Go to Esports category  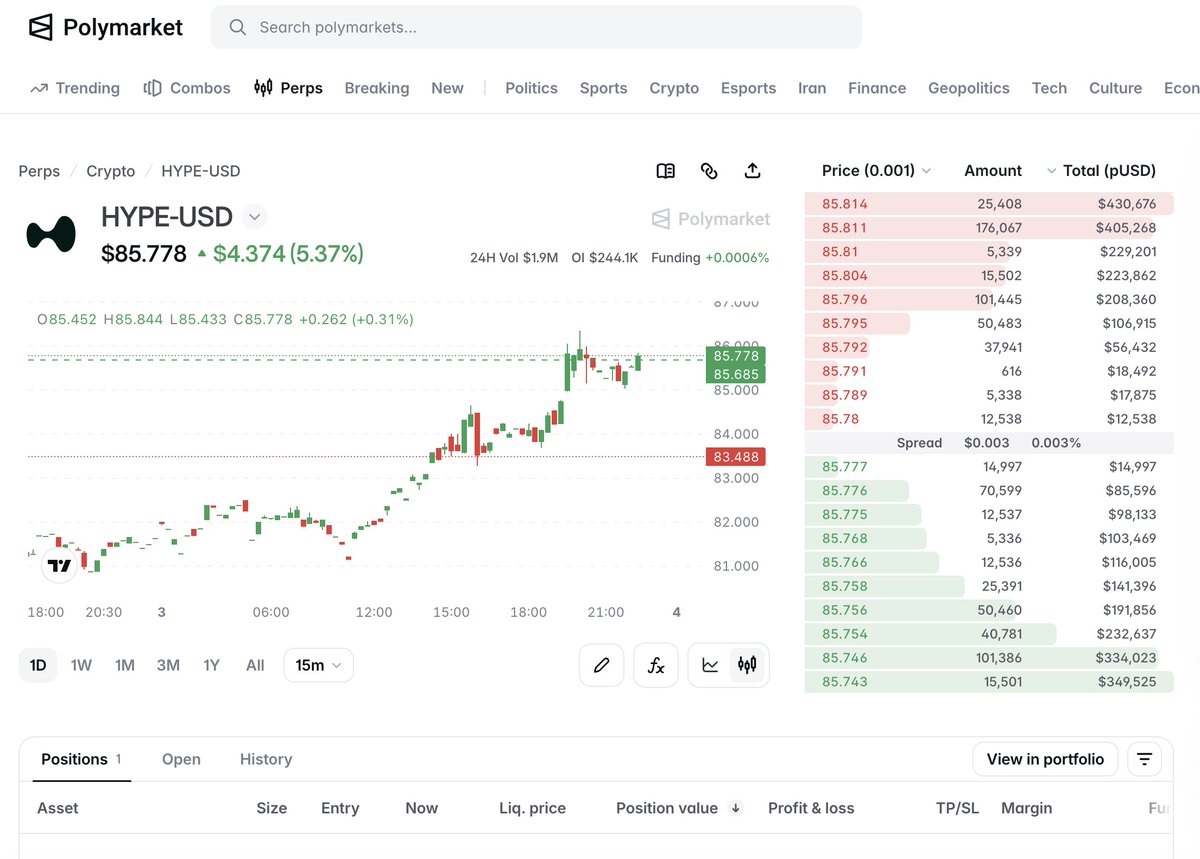748,88
